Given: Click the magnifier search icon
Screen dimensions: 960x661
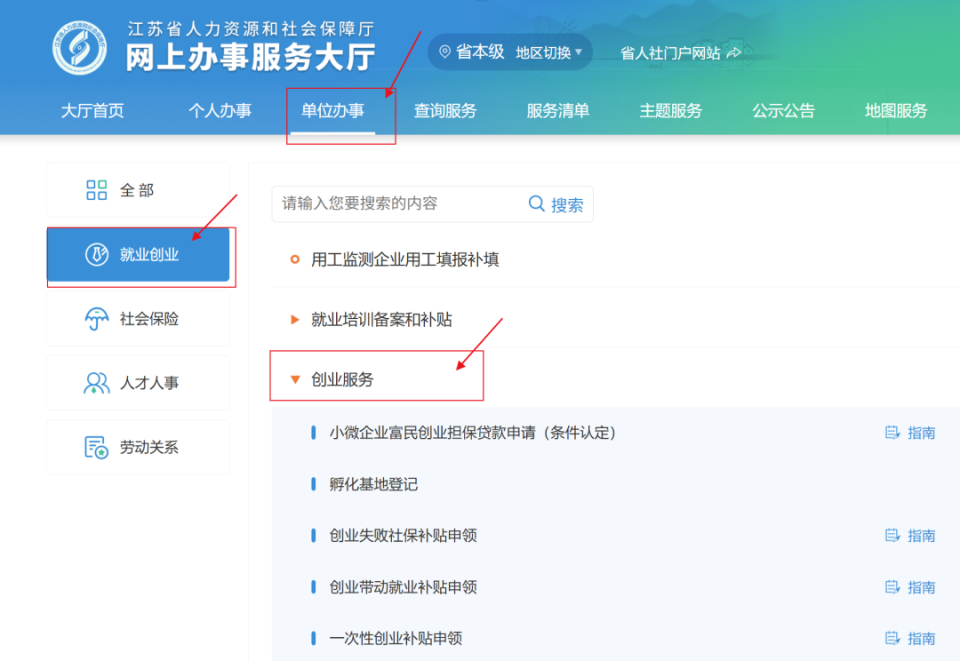Looking at the screenshot, I should point(537,204).
